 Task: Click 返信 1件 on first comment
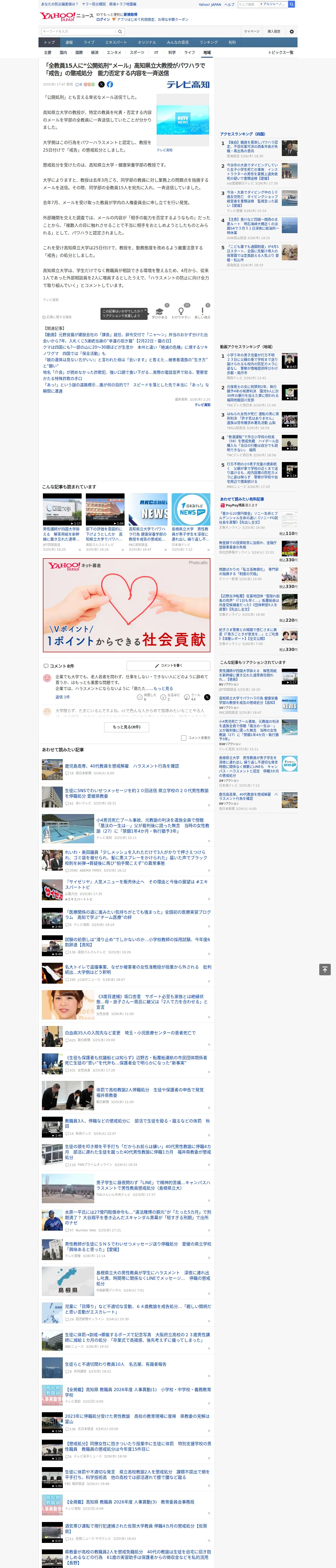[63, 697]
